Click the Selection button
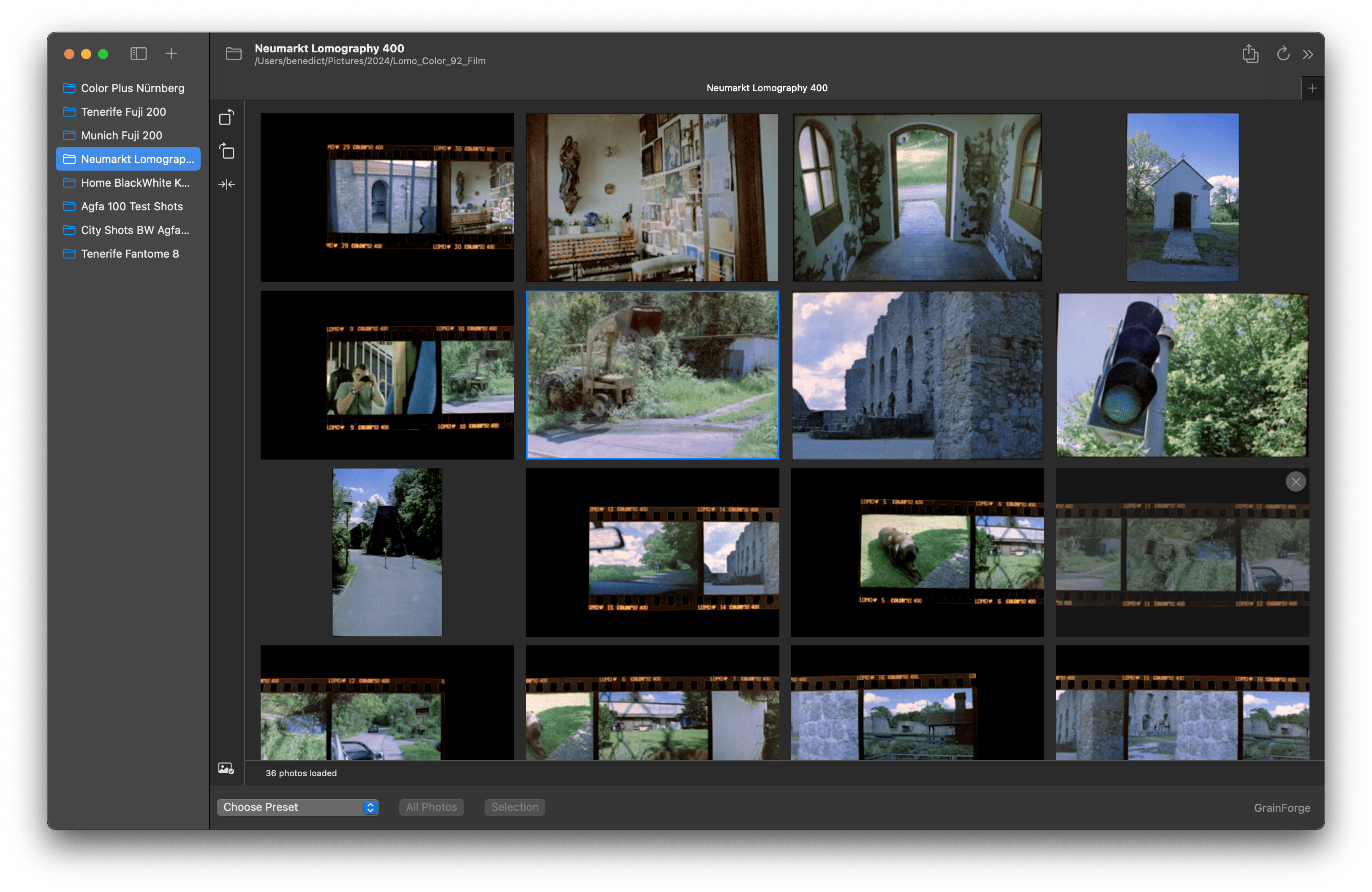Viewport: 1372px width, 892px height. point(514,807)
